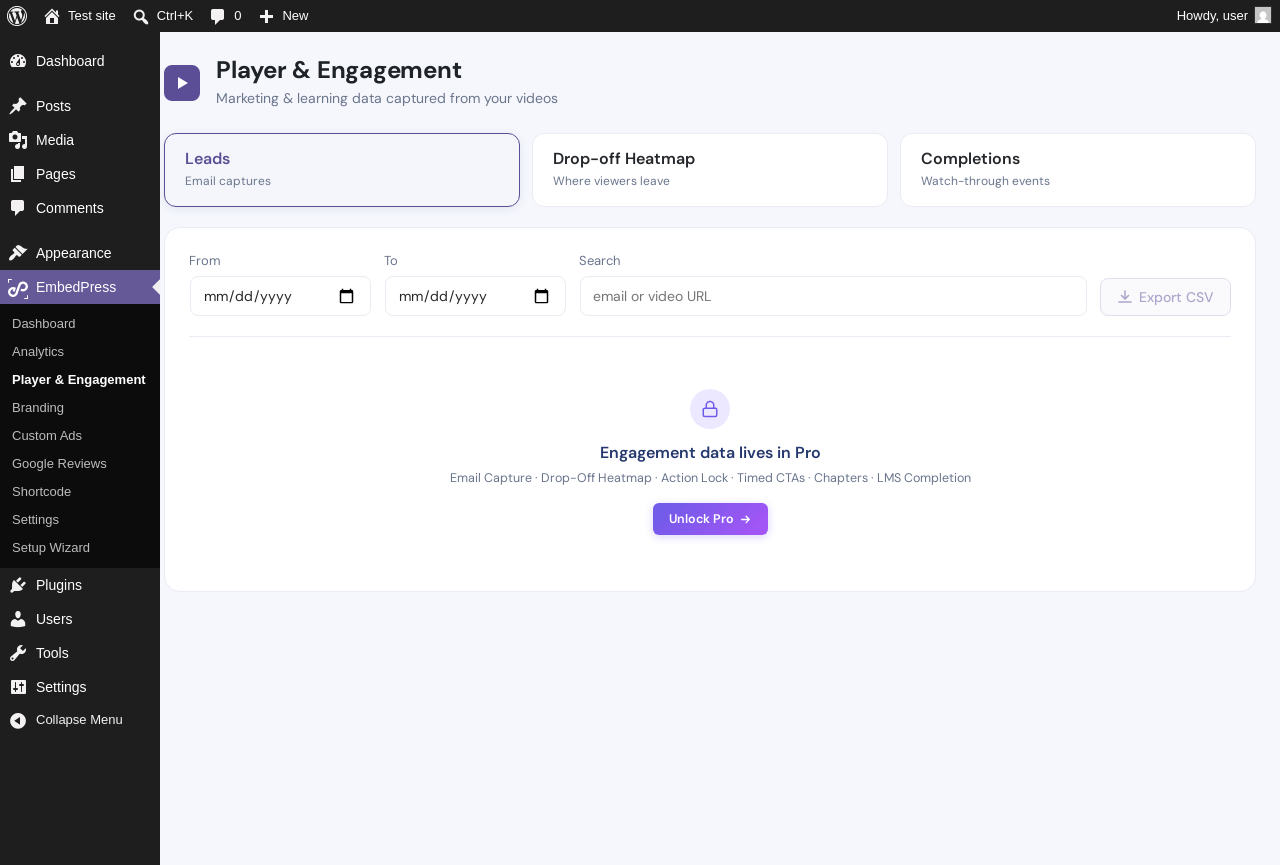Click the Engagement data lives in Pro text
Screen dimensions: 1280x865
710,453
